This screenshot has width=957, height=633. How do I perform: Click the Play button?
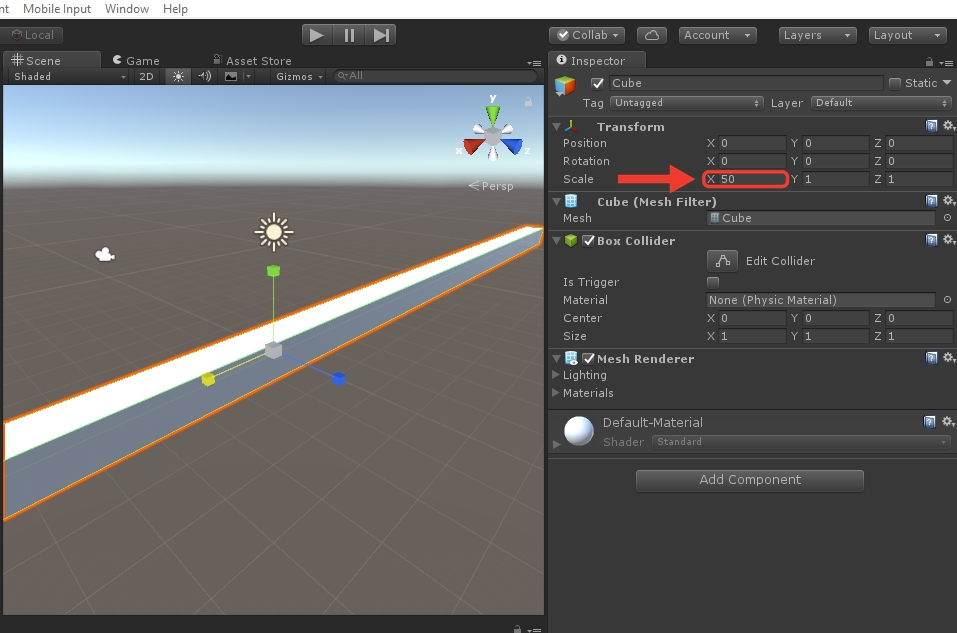317,35
